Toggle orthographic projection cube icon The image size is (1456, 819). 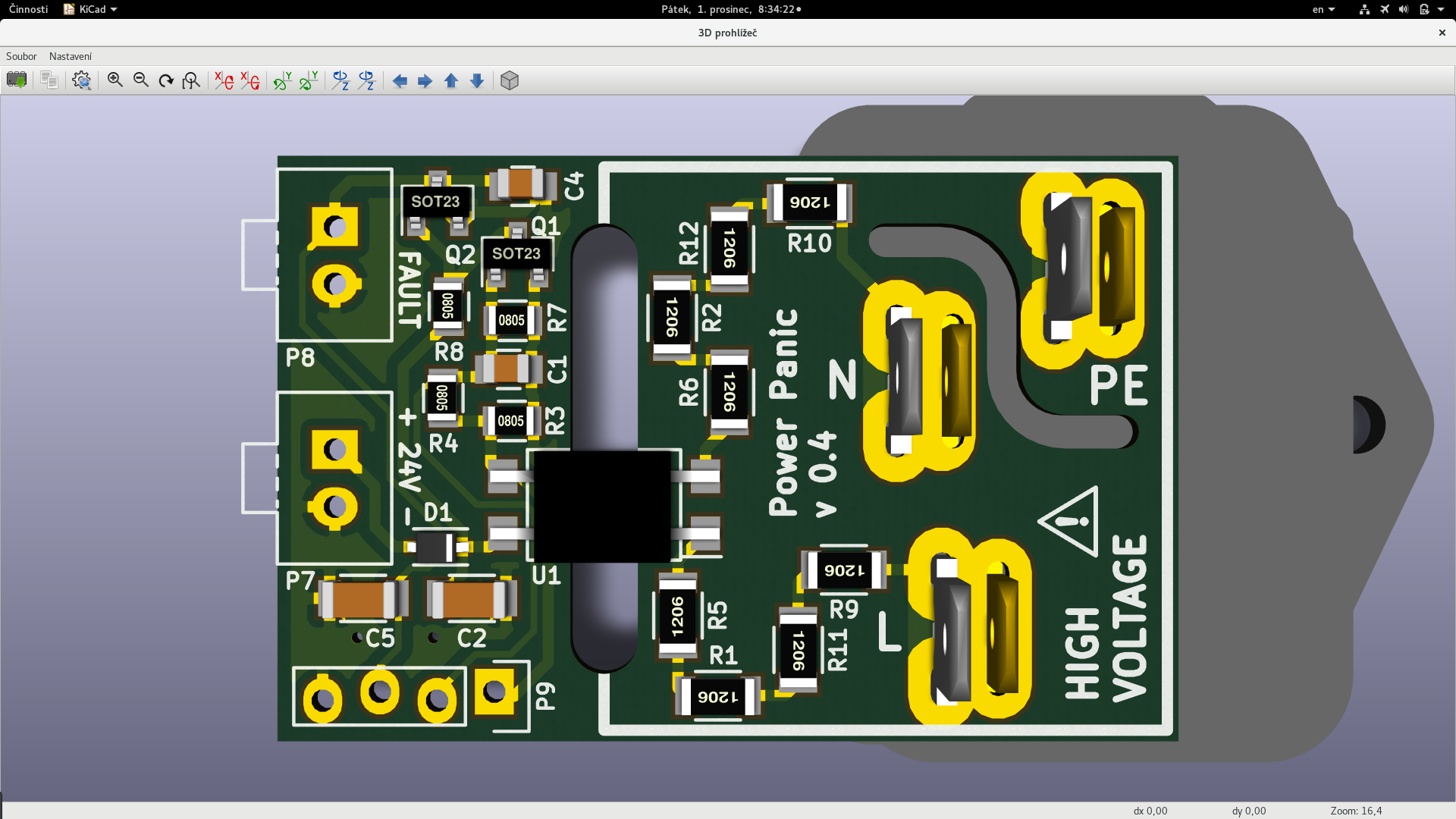[510, 80]
